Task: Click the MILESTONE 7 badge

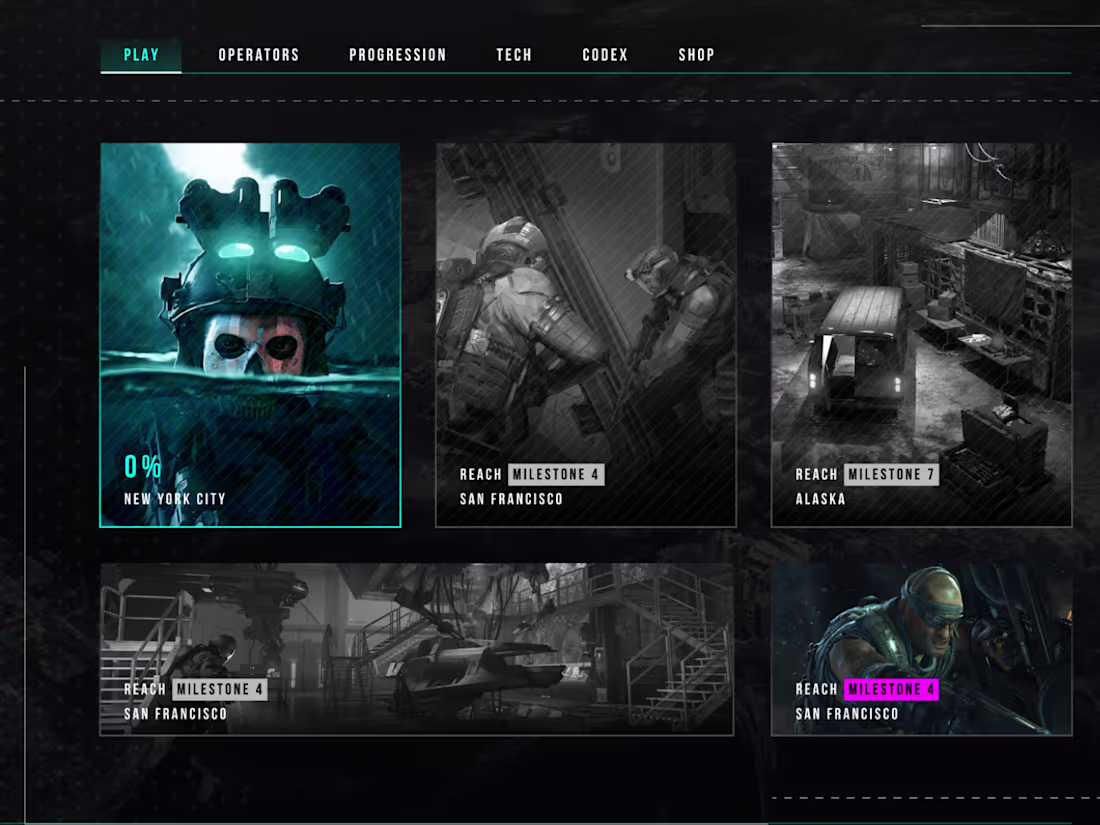Action: click(891, 474)
